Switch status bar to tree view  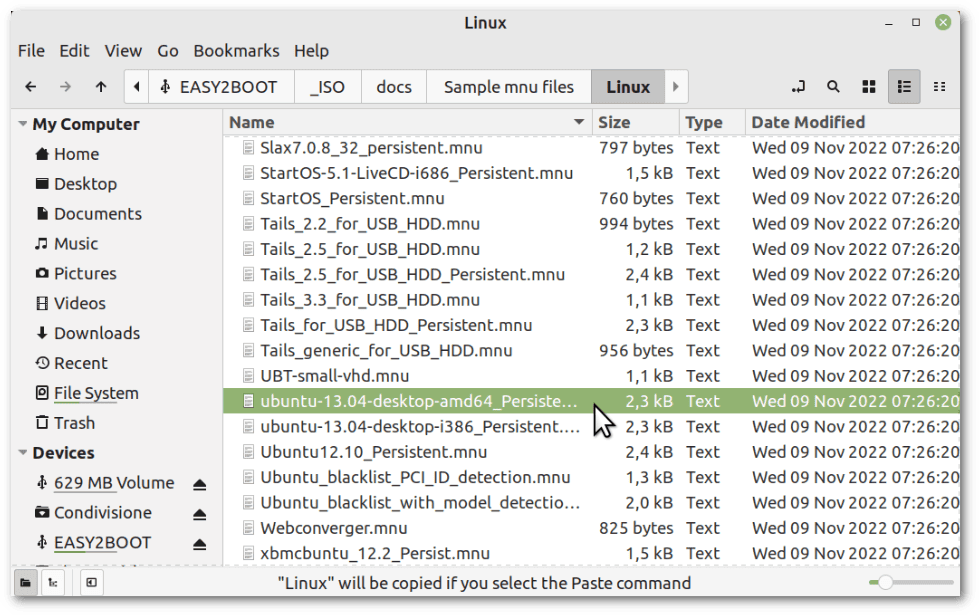[53, 583]
